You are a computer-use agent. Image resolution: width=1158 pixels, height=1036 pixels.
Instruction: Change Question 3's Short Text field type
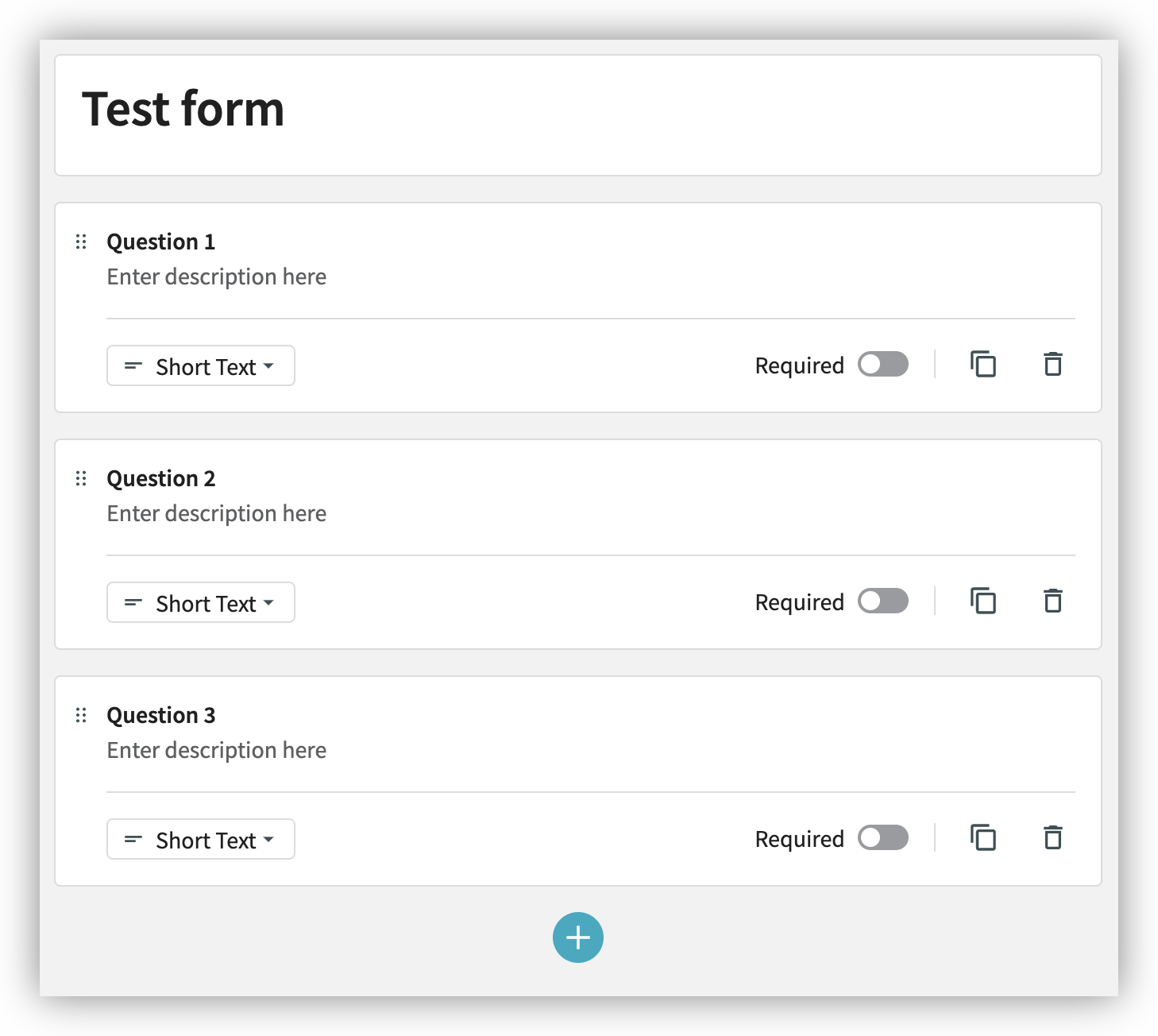(201, 840)
